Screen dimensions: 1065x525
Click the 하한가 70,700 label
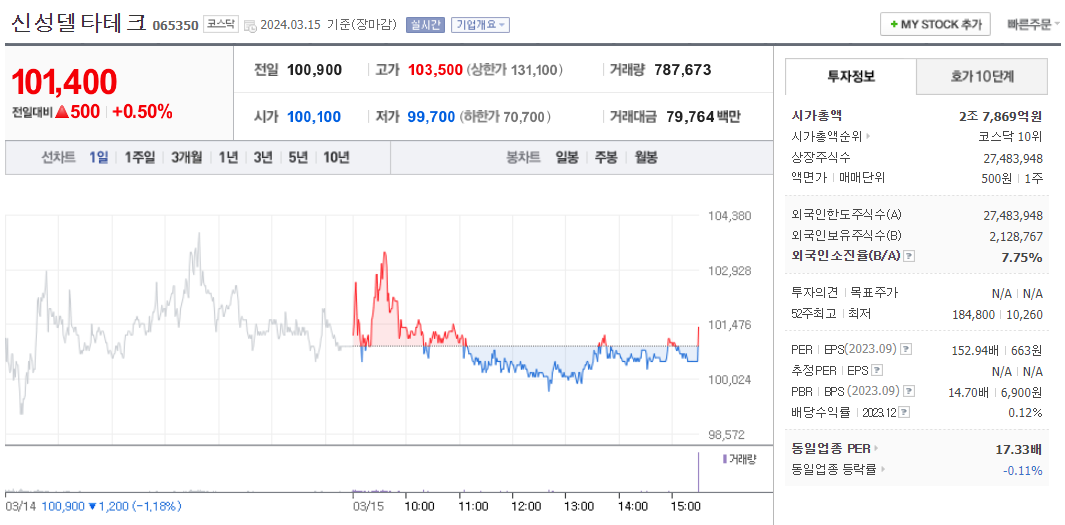pos(505,117)
